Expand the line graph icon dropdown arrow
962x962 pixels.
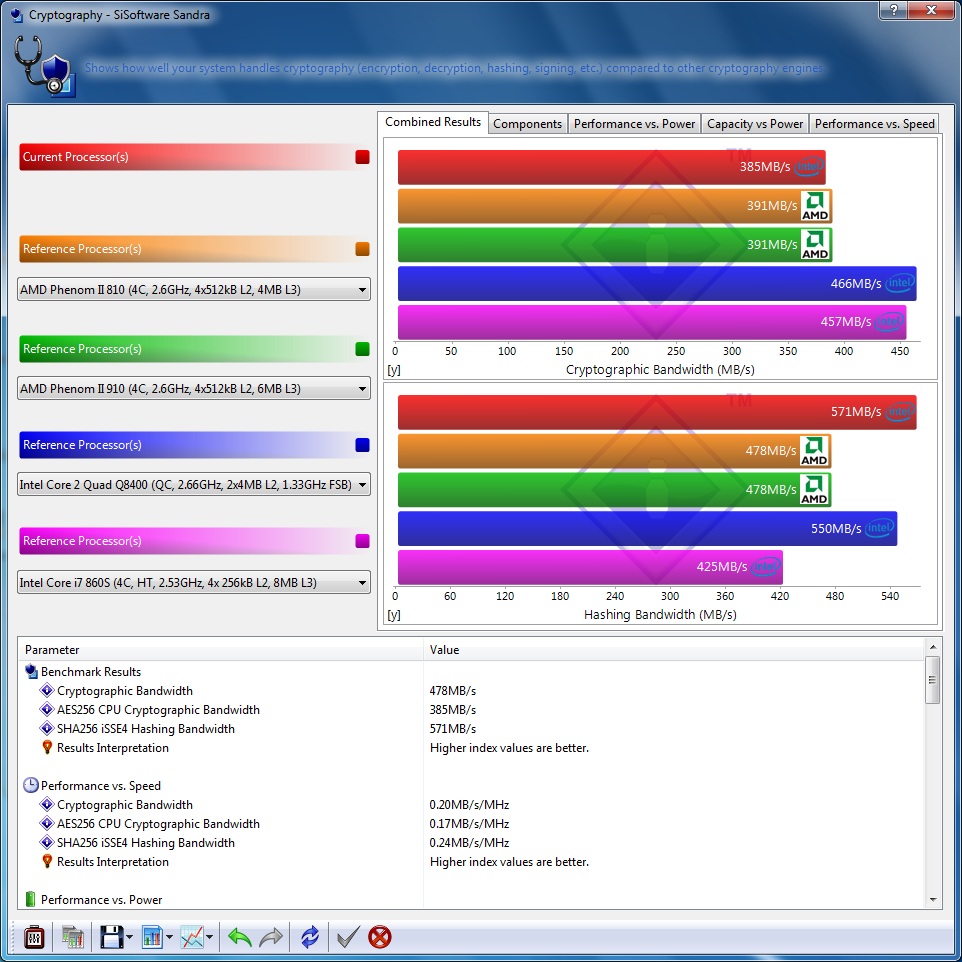click(x=210, y=937)
